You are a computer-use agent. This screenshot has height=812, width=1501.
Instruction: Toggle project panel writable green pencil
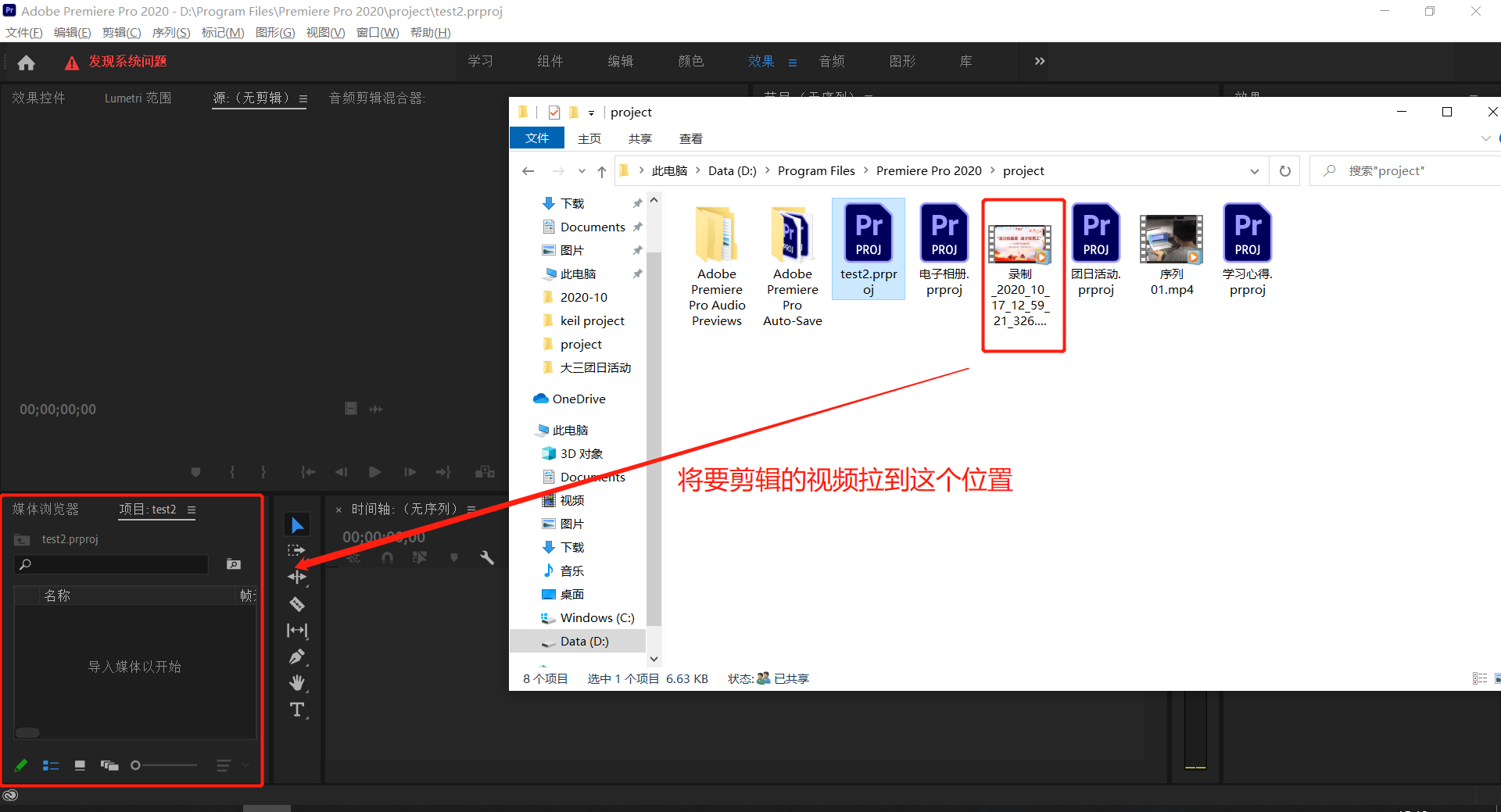coord(21,765)
